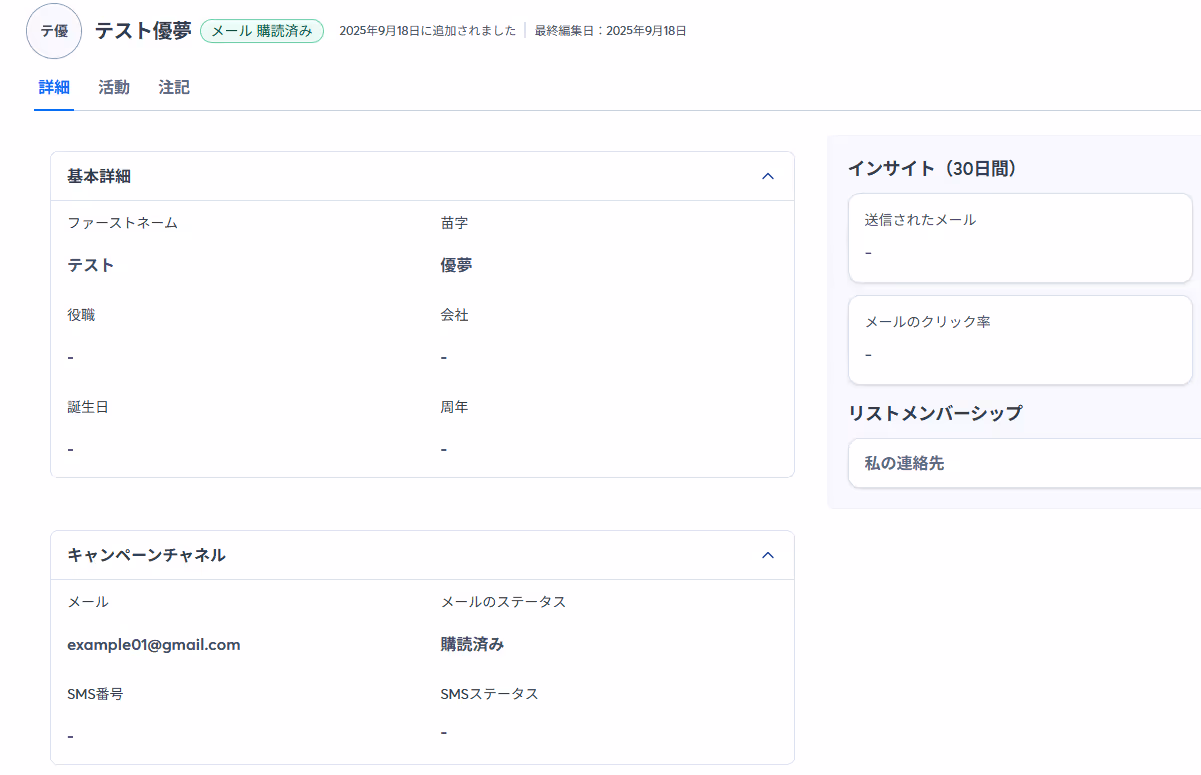Click the メールのクリック率 insight card
Image resolution: width=1201 pixels, height=775 pixels.
tap(1020, 340)
